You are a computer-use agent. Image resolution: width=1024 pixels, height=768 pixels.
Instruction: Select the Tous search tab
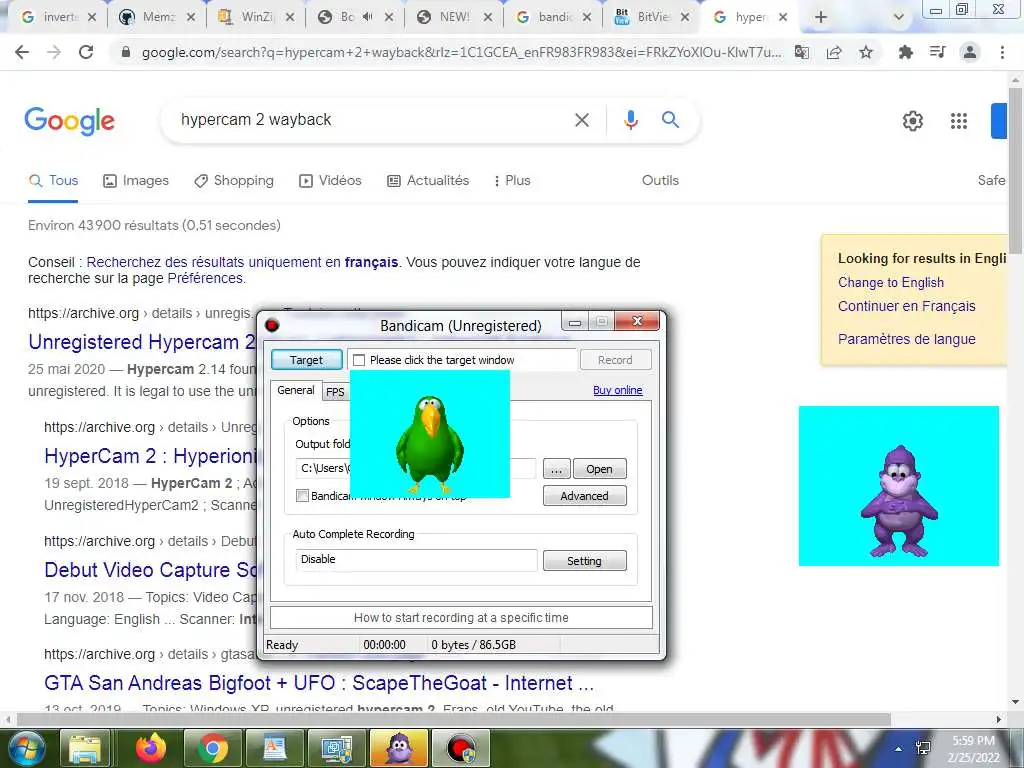coord(54,181)
